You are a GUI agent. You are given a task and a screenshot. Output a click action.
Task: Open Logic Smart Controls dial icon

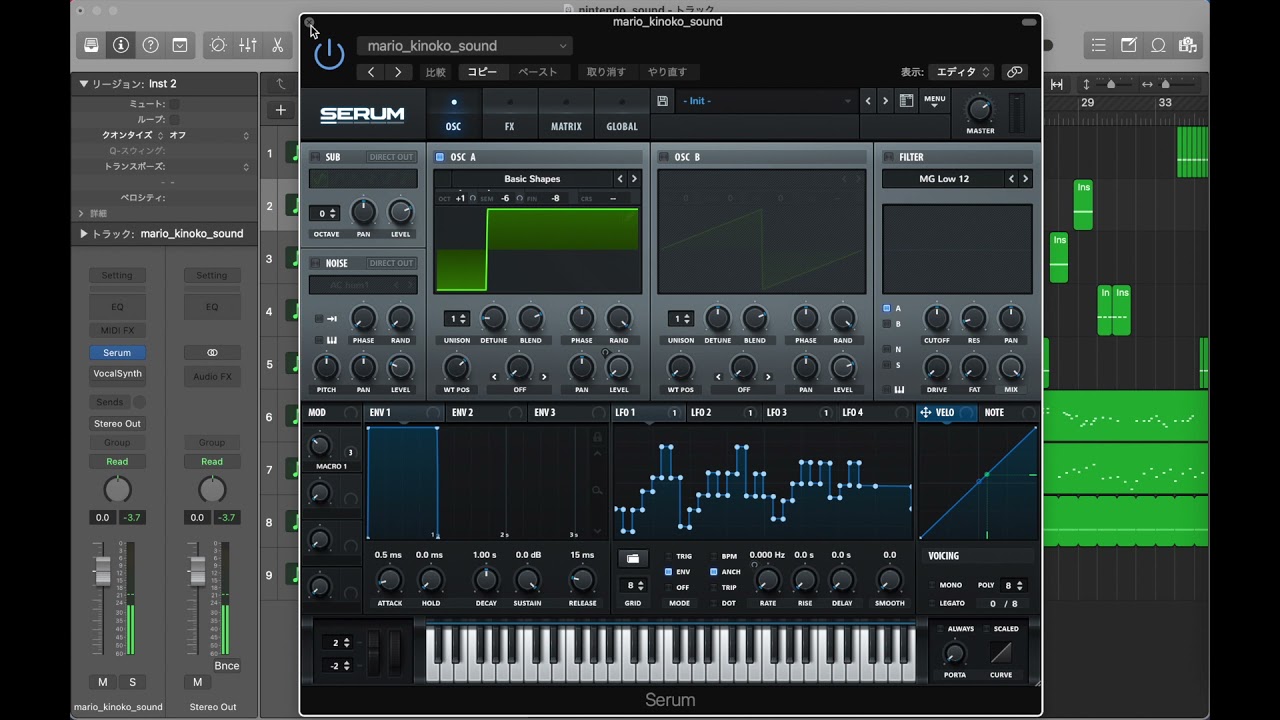[218, 45]
